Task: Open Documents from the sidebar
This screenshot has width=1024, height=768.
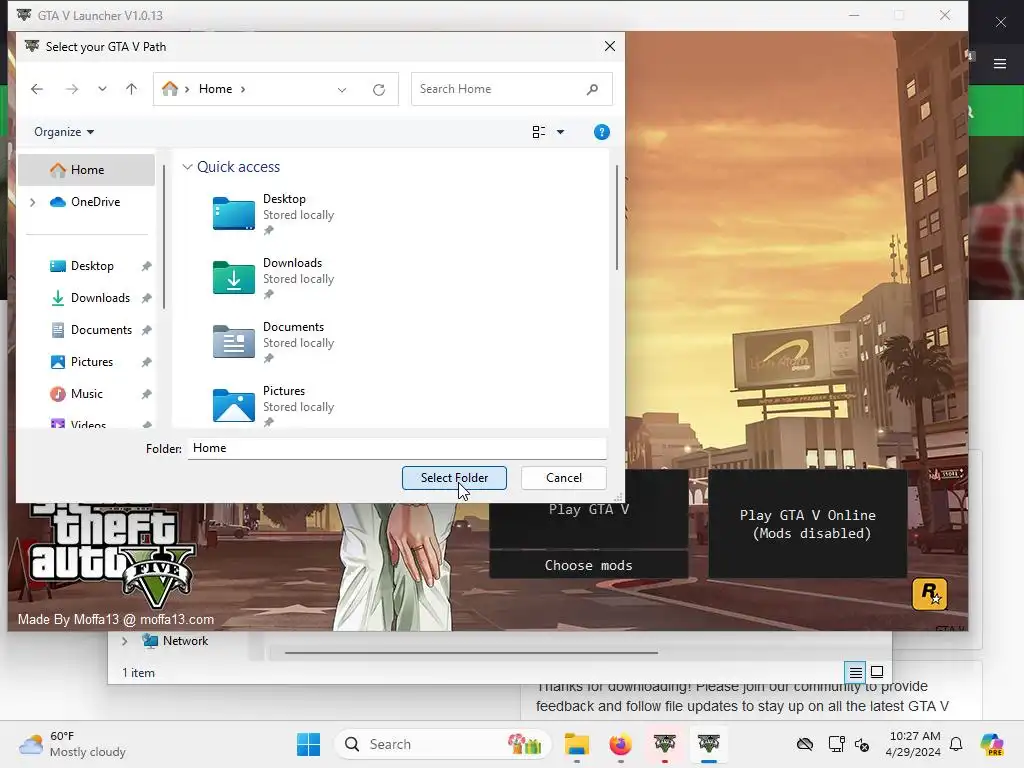Action: 91,330
